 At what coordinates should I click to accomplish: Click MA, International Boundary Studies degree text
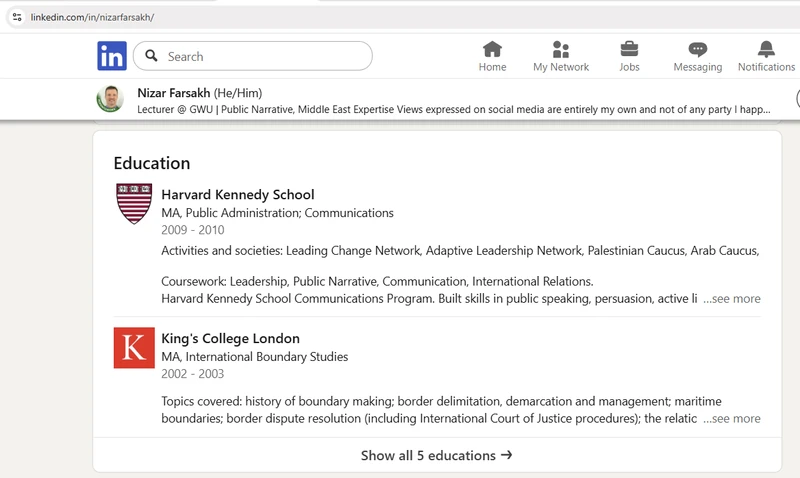point(255,357)
